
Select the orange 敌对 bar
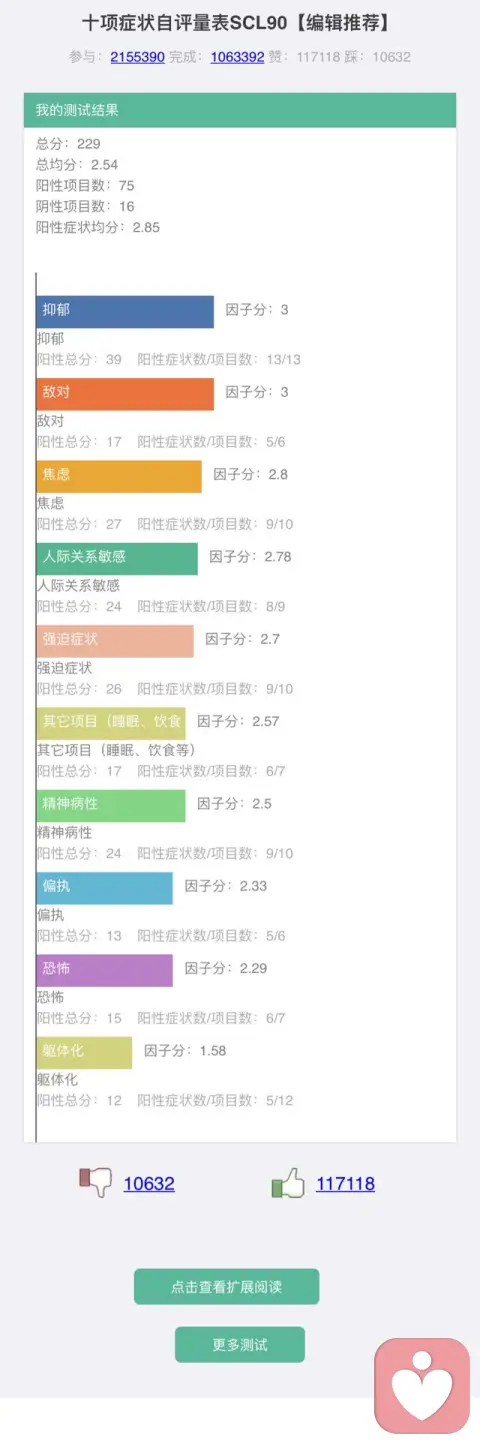pos(125,393)
